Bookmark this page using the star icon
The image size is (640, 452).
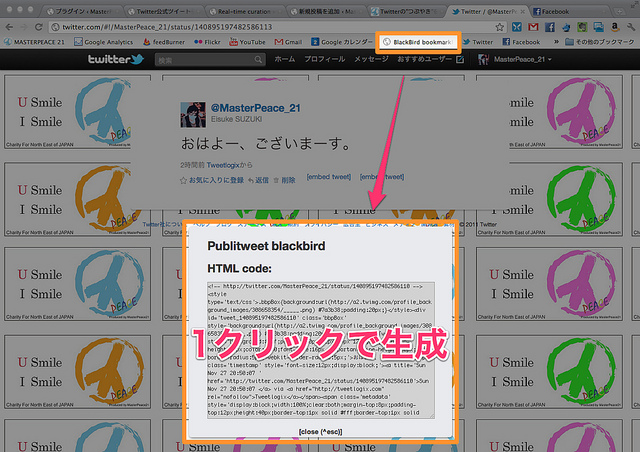[x=500, y=27]
